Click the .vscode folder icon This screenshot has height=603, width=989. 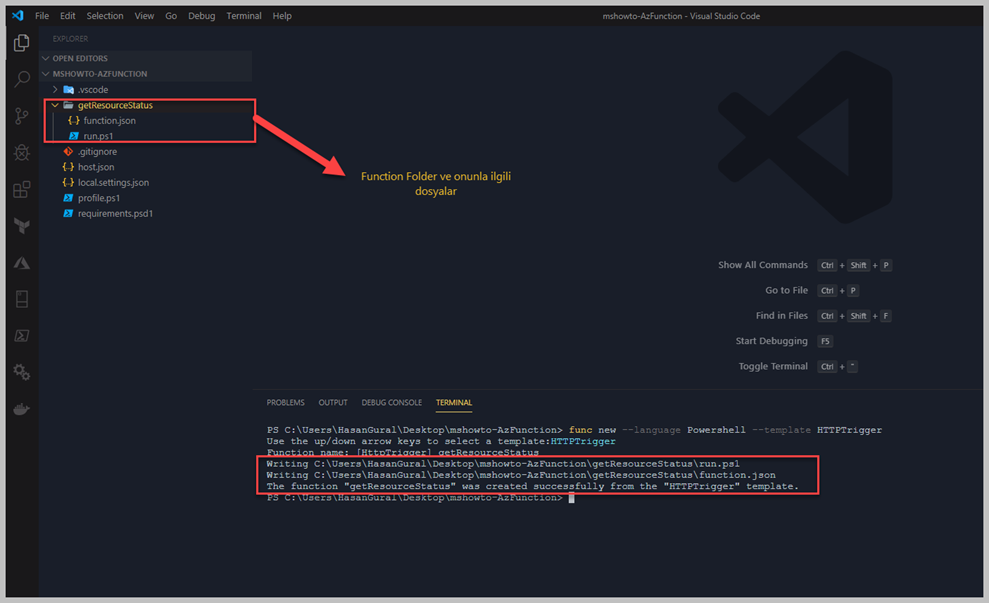click(69, 90)
